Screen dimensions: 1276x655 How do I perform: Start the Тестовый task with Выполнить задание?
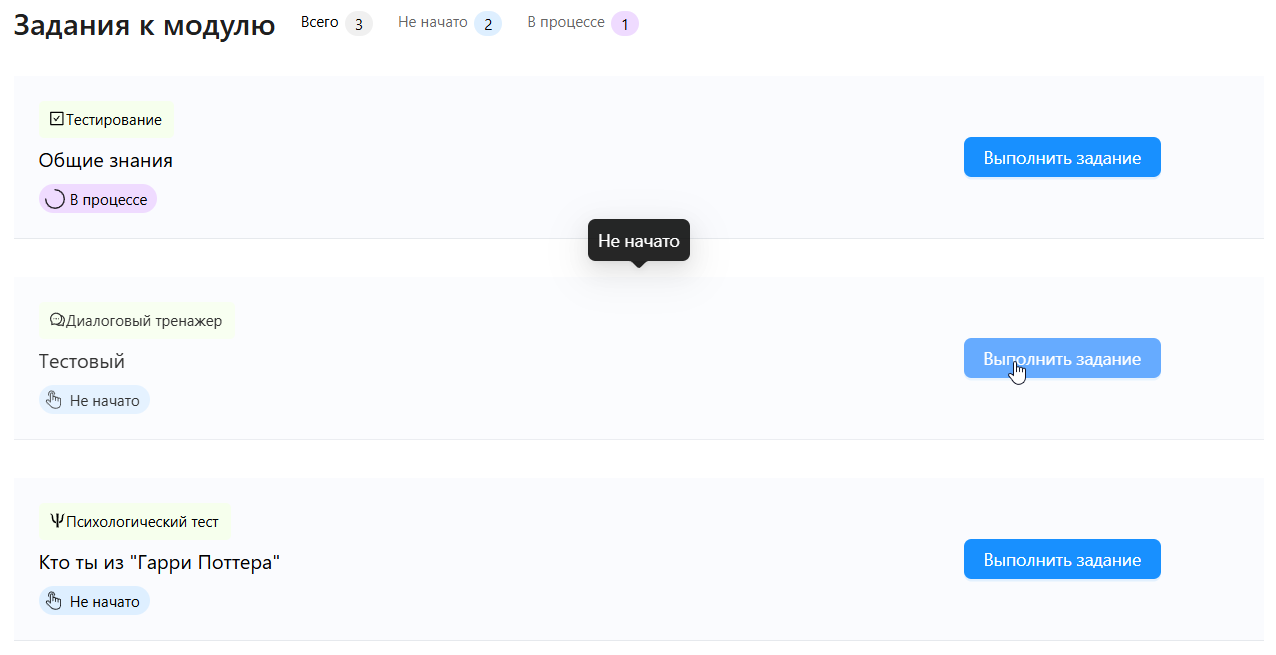(x=1061, y=358)
